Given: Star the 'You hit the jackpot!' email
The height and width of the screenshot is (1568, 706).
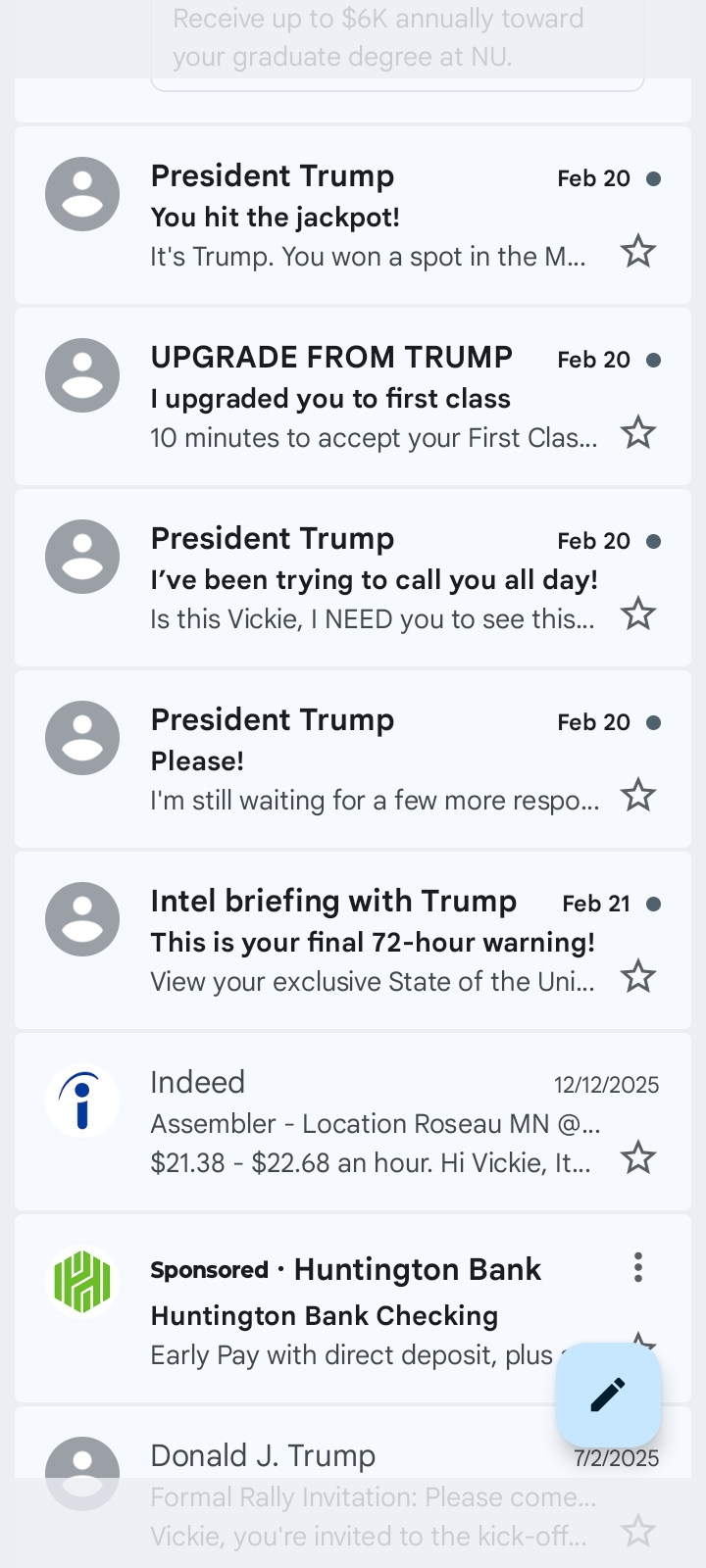Looking at the screenshot, I should 637,252.
